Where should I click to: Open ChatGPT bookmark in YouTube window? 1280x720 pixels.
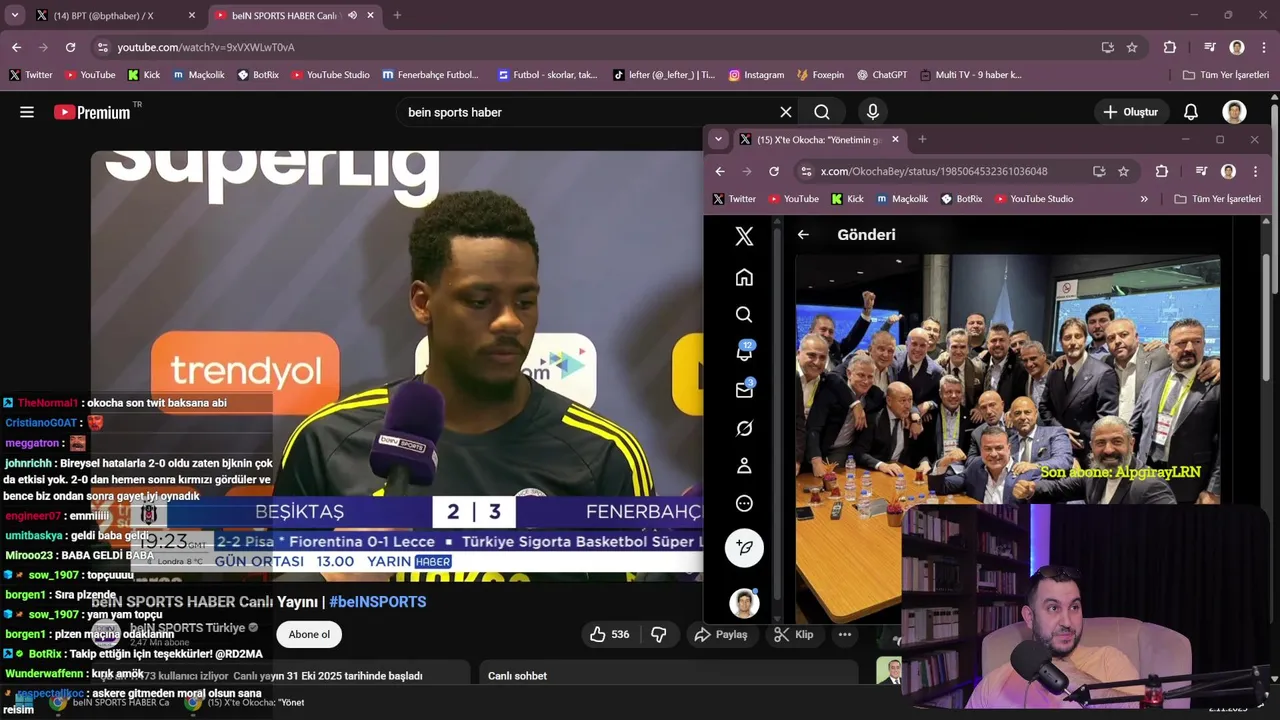pos(881,75)
